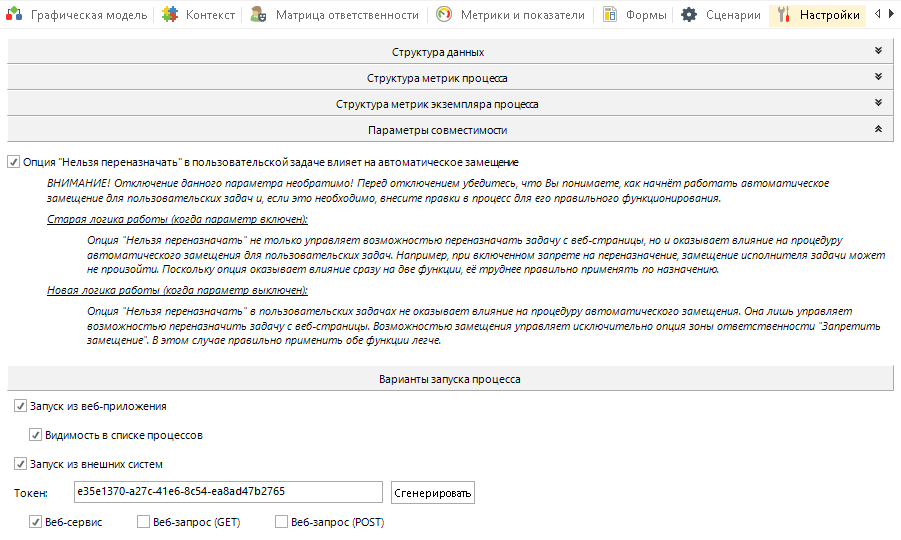The image size is (901, 540).
Task: Toggle "Запуск из веб-приложения" checkbox
Action: tap(21, 407)
